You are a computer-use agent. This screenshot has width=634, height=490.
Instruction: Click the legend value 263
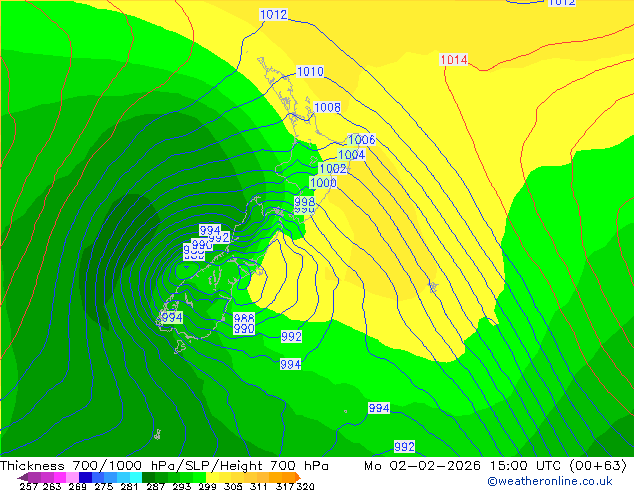[x=52, y=486]
